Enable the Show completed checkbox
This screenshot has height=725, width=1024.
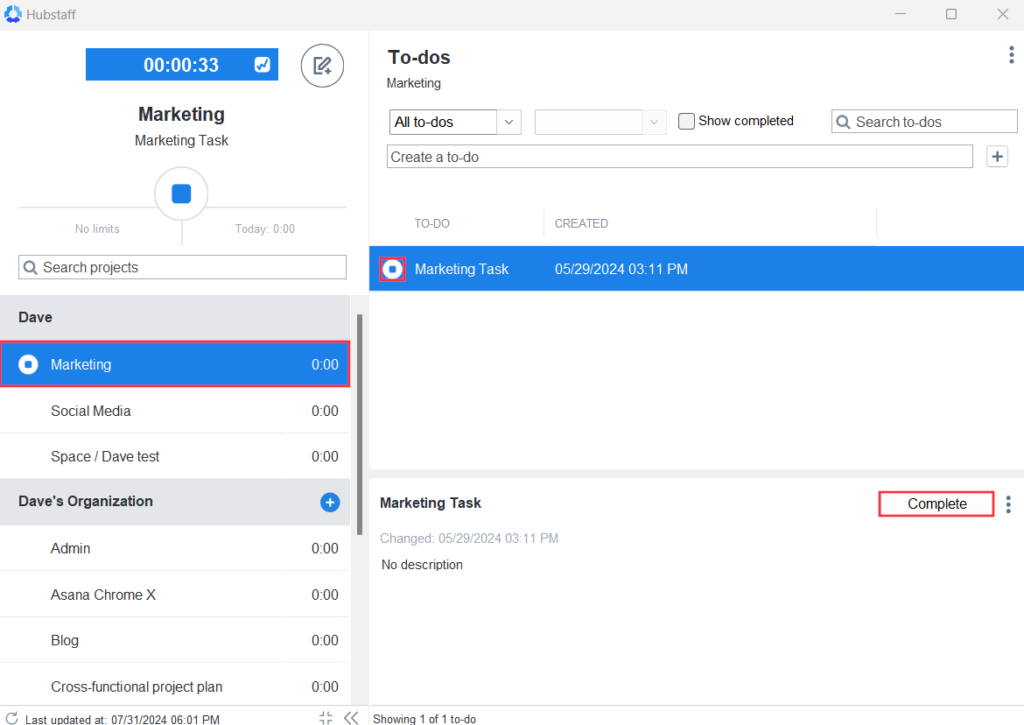click(686, 120)
